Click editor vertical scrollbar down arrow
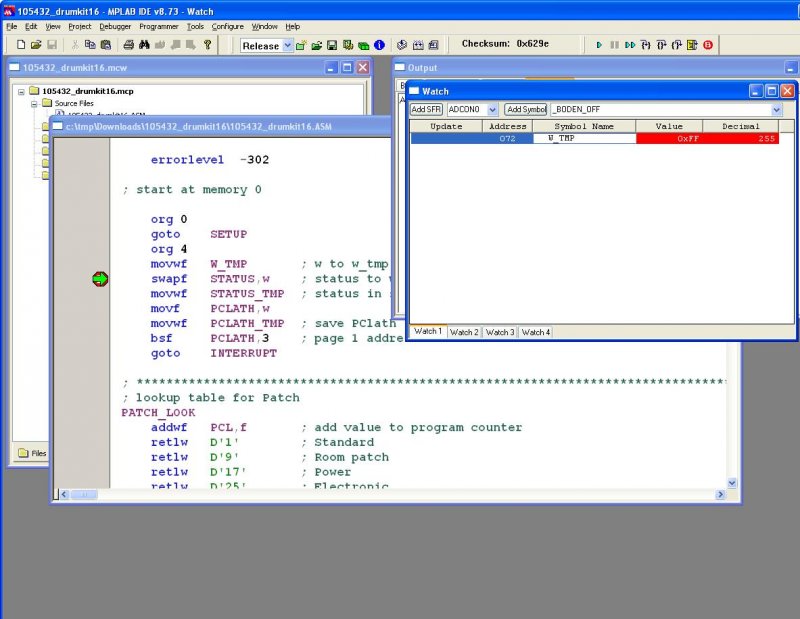 click(732, 483)
